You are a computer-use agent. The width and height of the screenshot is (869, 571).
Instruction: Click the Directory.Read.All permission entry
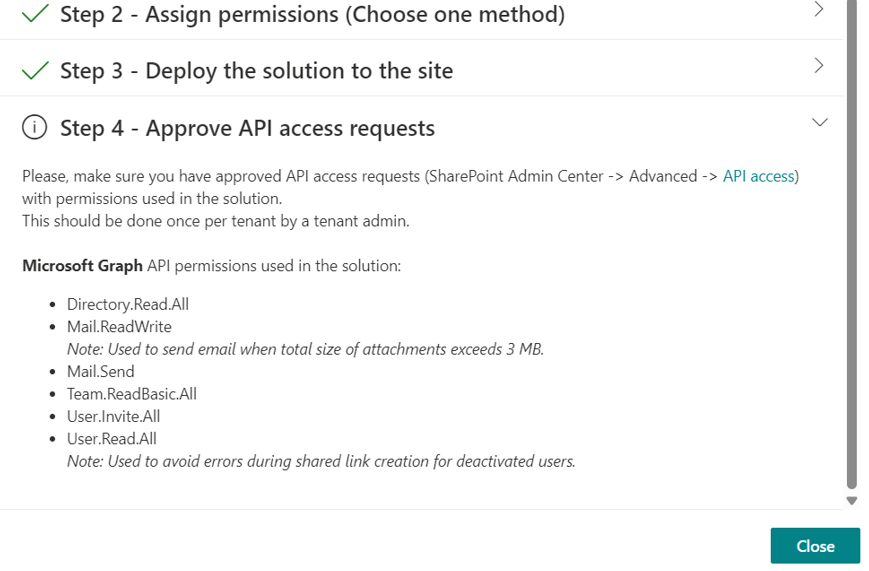(x=128, y=304)
